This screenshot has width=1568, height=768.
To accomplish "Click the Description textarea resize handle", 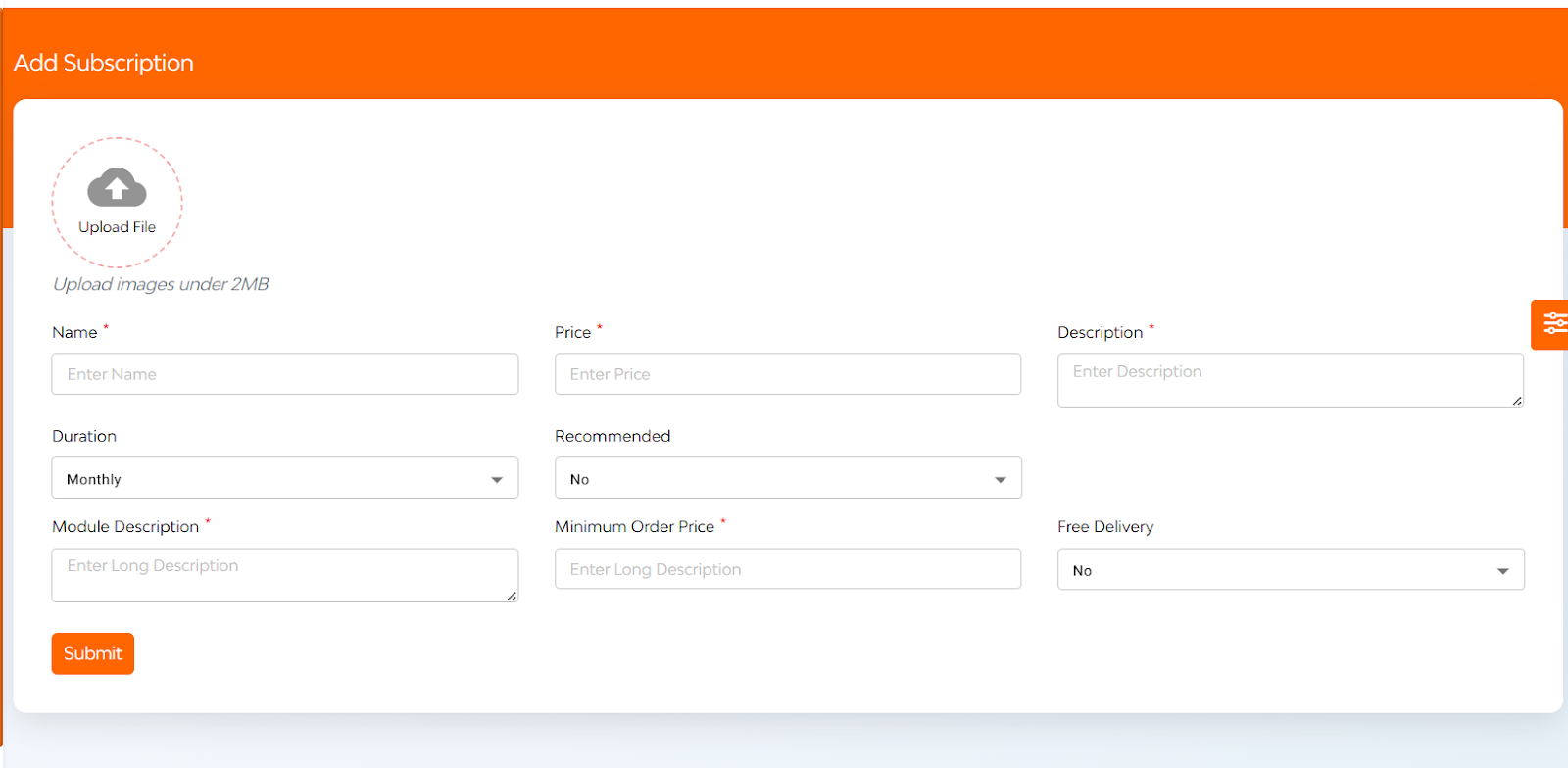I will (1517, 400).
